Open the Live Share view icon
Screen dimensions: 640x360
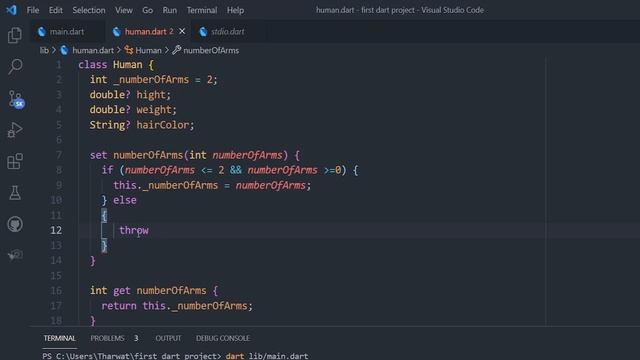pos(15,255)
